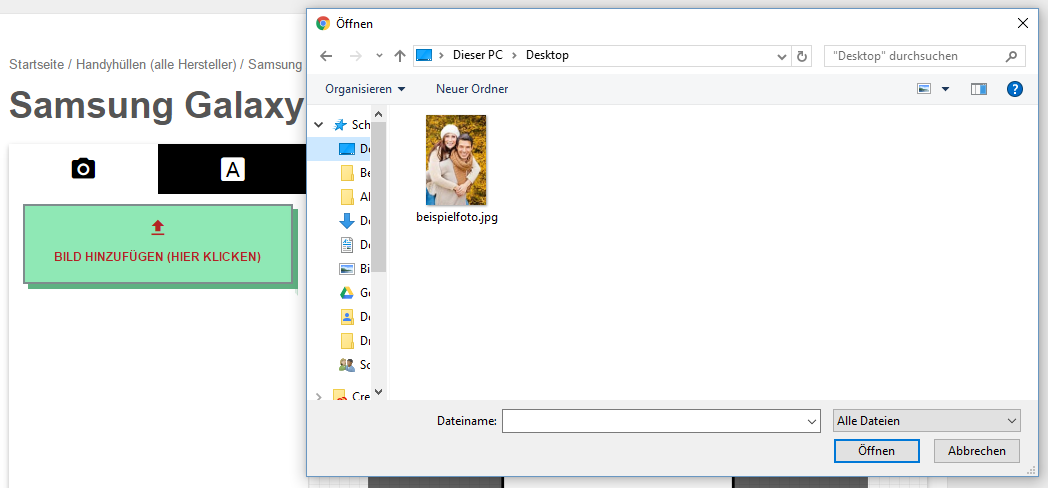Open Handyhüllen (alle Hersteller) breadcrumb link
The width and height of the screenshot is (1048, 488).
(x=156, y=65)
